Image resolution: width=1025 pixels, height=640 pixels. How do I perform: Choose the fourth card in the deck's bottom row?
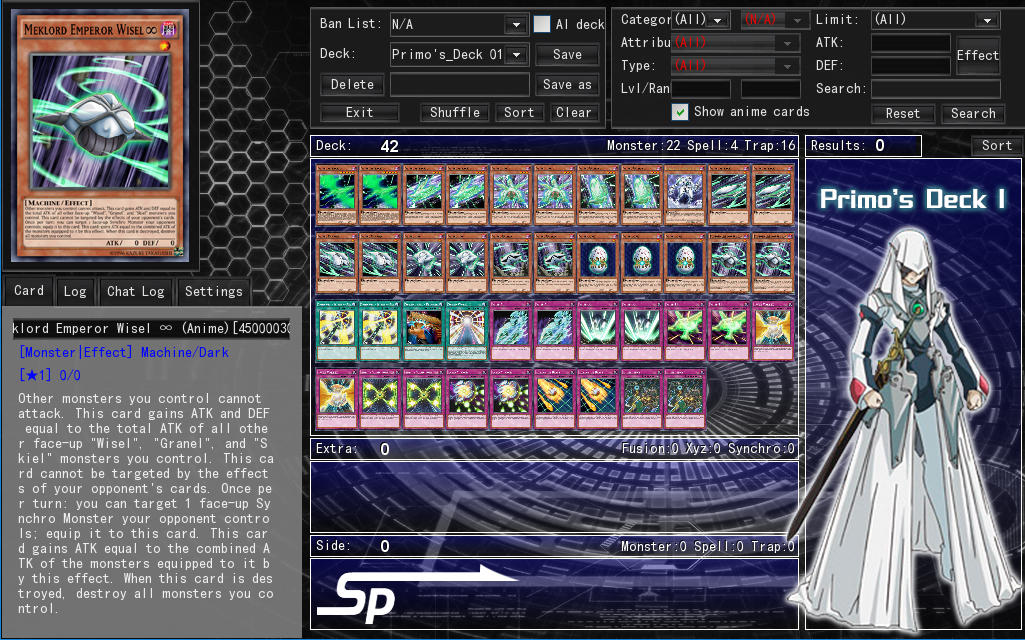click(x=467, y=398)
